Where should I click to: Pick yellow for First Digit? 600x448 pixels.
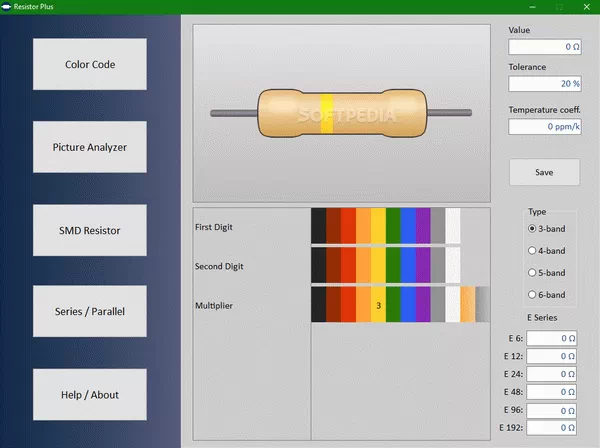(x=378, y=226)
